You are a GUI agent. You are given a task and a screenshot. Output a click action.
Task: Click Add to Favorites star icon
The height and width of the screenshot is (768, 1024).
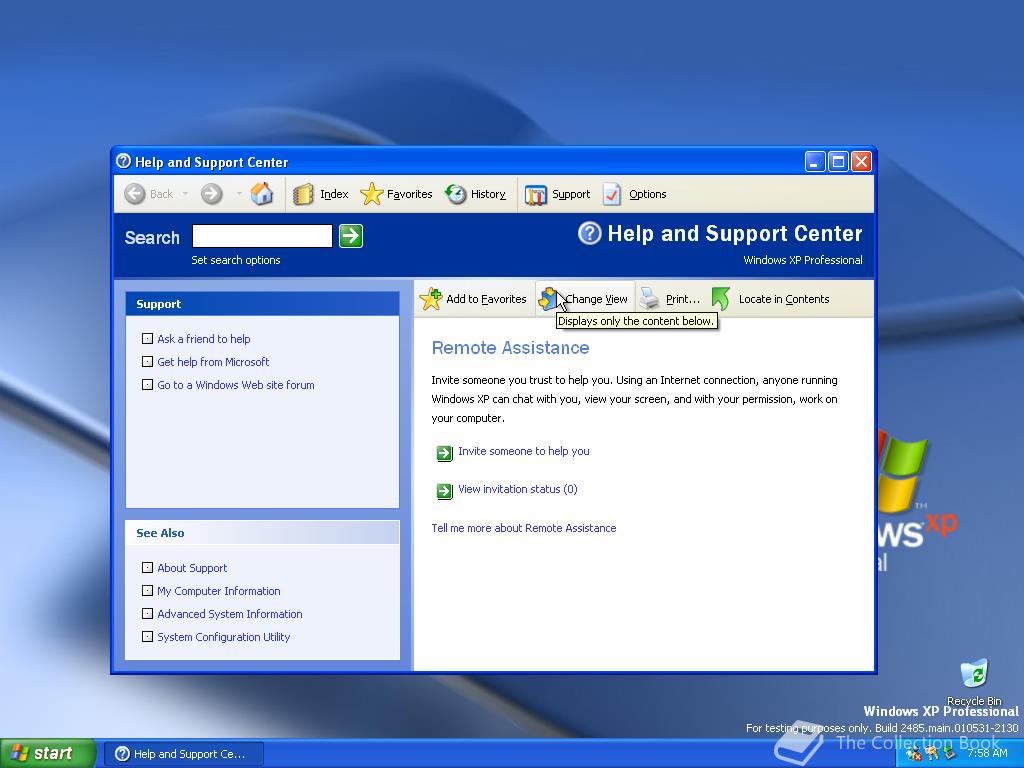click(x=431, y=299)
